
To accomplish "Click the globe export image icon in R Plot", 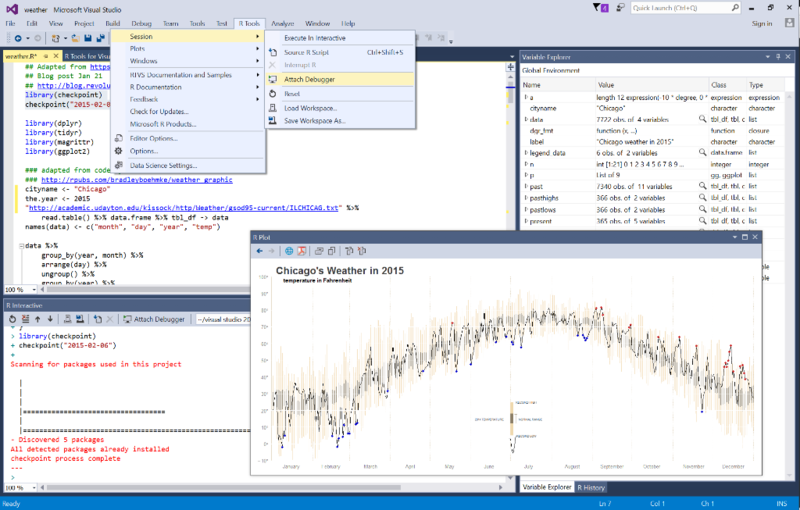I will (x=289, y=251).
